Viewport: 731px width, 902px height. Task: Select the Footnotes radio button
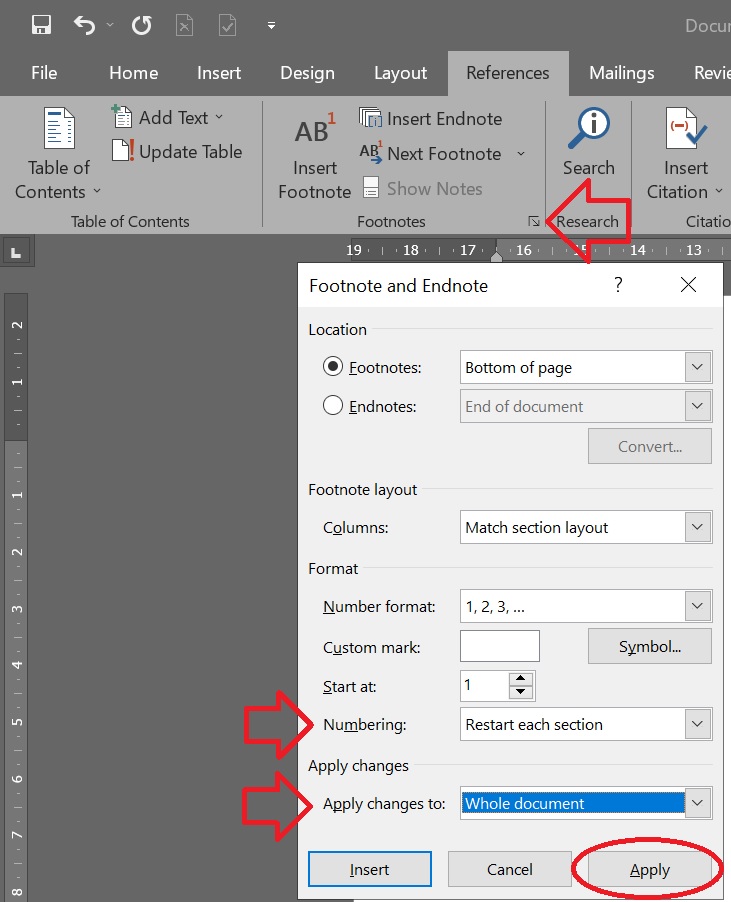pyautogui.click(x=332, y=366)
